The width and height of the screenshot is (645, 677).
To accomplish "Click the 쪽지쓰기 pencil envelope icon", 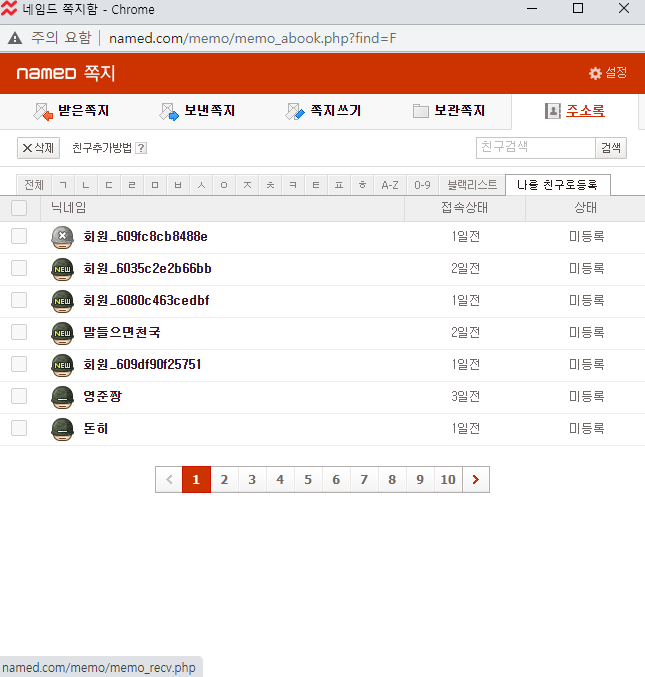I will [x=295, y=111].
